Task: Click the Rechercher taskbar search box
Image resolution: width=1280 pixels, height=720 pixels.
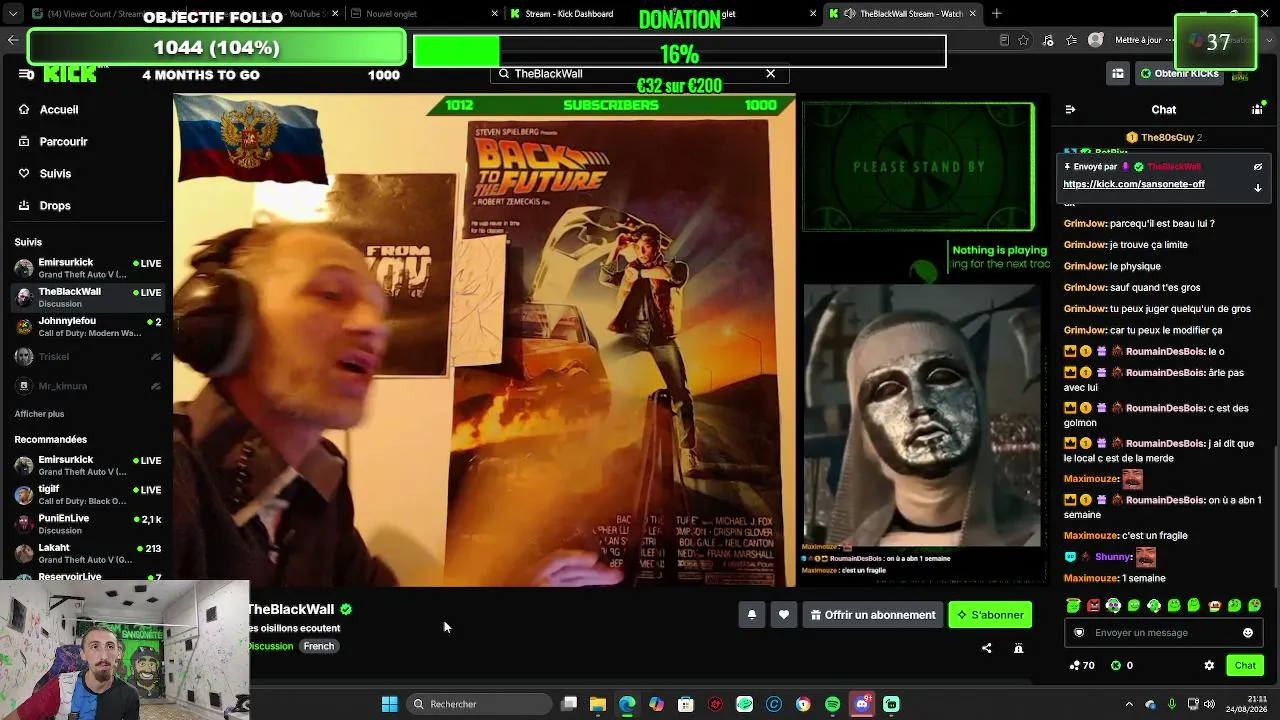Action: point(479,704)
